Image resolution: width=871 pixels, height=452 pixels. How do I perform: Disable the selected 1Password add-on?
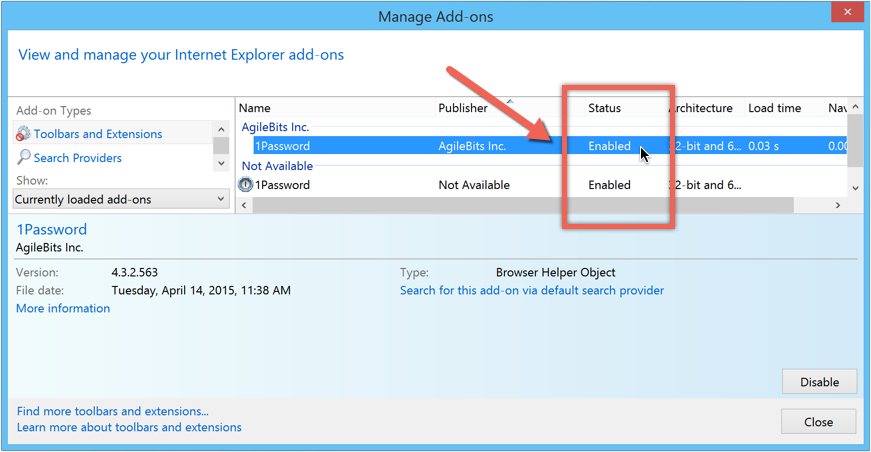(819, 382)
